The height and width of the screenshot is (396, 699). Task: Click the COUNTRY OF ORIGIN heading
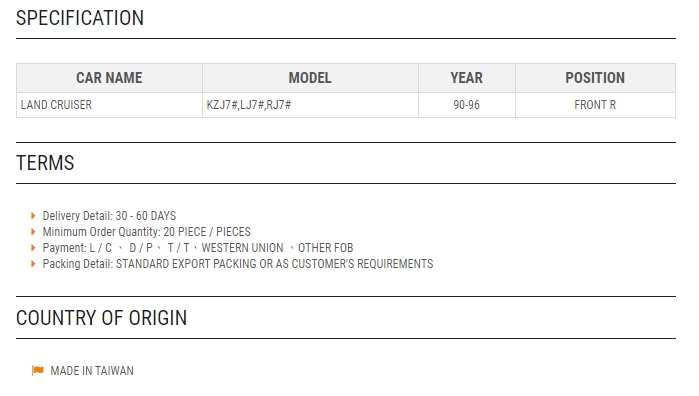coord(101,318)
